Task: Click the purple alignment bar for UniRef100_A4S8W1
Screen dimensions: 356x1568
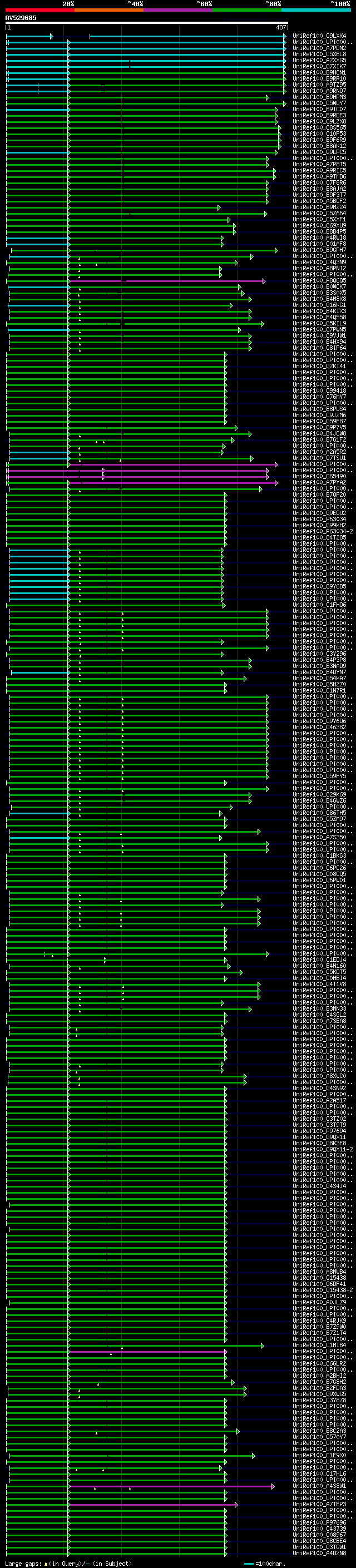Action: tap(171, 1486)
